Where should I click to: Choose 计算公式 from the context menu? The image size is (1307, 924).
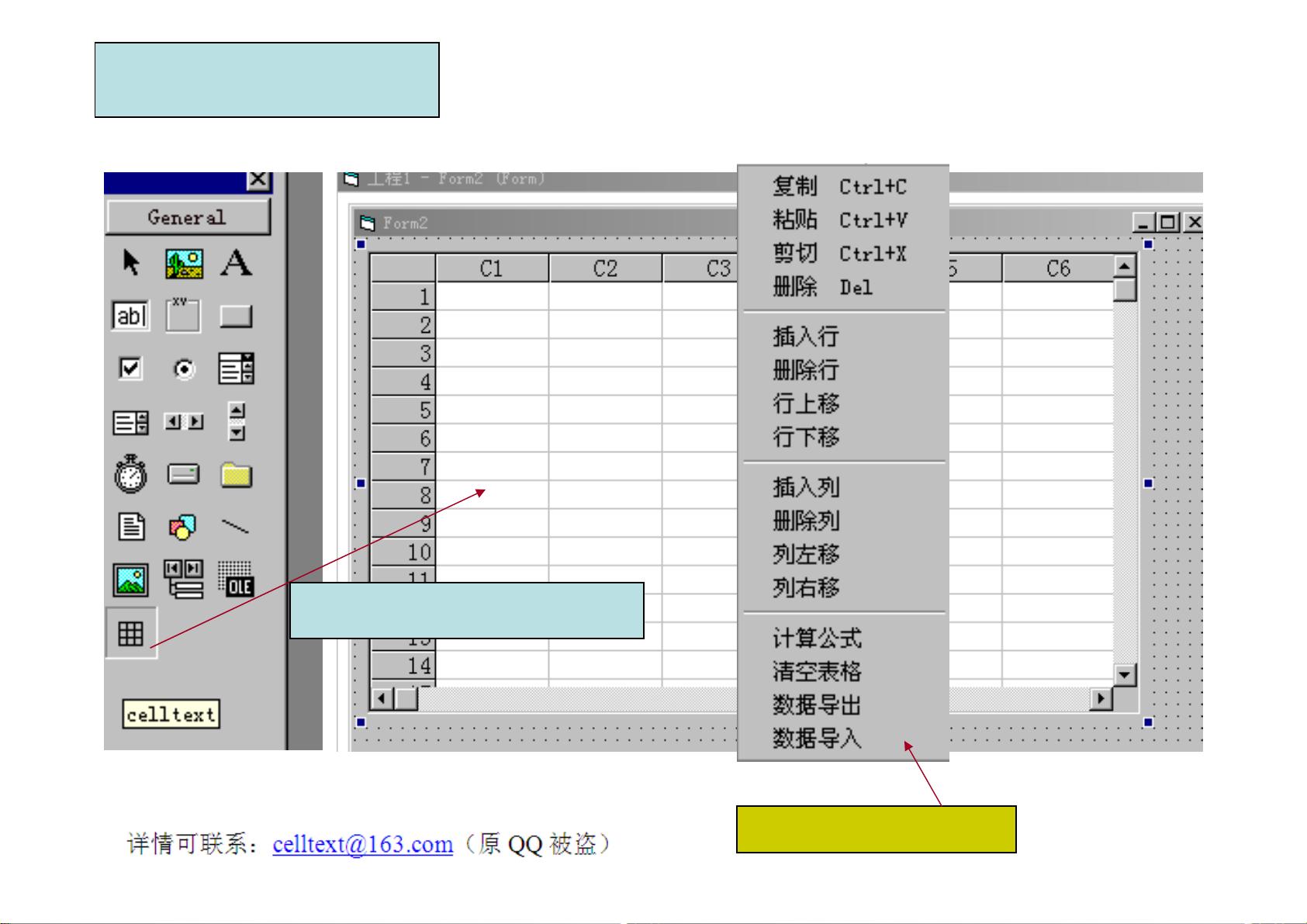point(816,638)
